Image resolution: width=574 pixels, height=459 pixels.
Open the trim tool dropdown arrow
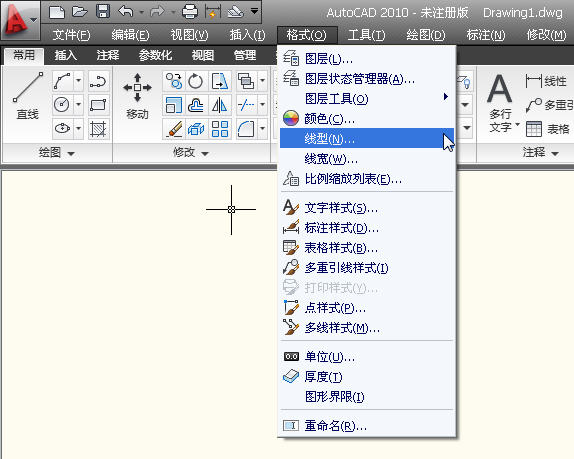[x=262, y=105]
